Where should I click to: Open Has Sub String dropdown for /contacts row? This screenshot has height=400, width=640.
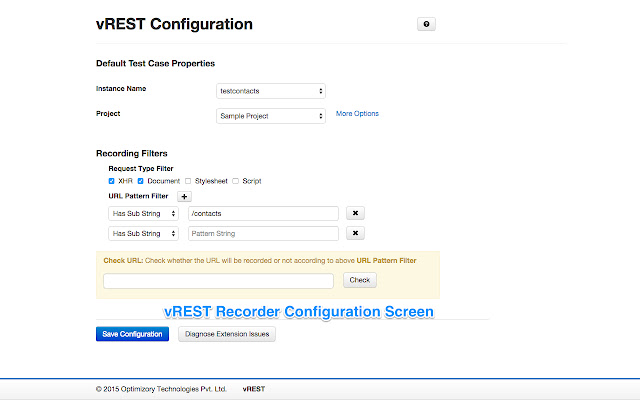[143, 213]
